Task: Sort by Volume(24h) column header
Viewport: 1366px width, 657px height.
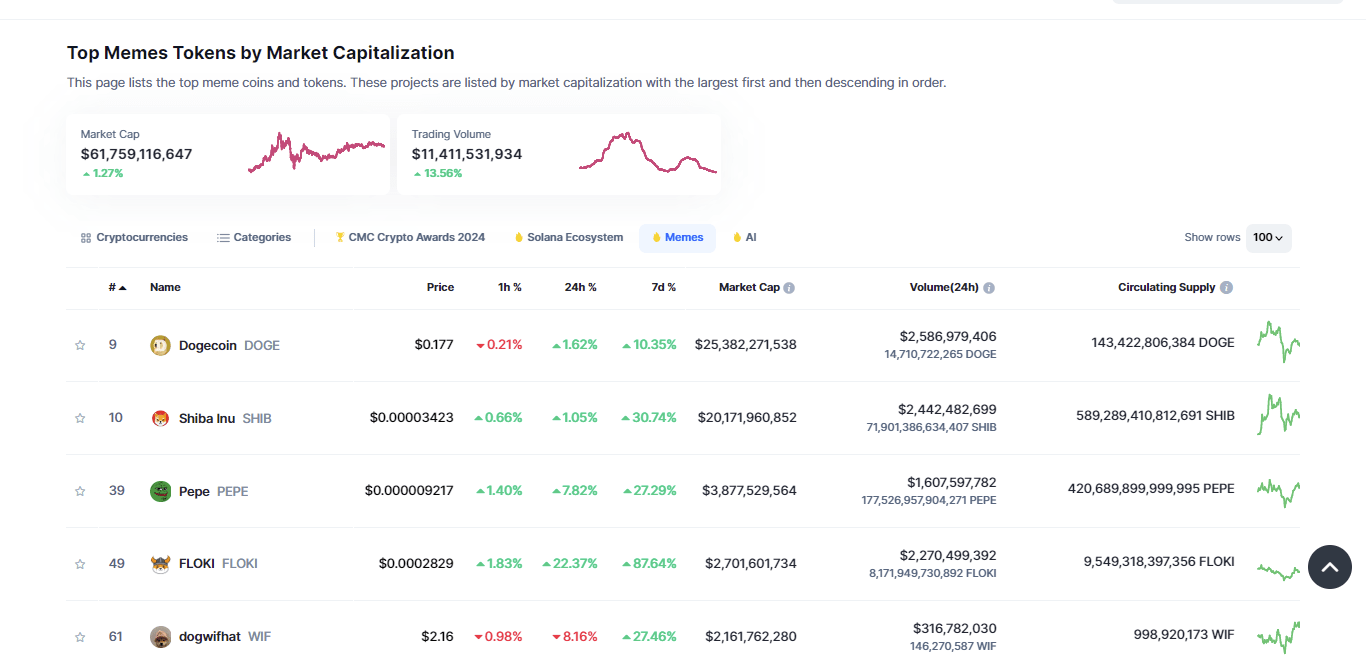Action: pyautogui.click(x=944, y=288)
